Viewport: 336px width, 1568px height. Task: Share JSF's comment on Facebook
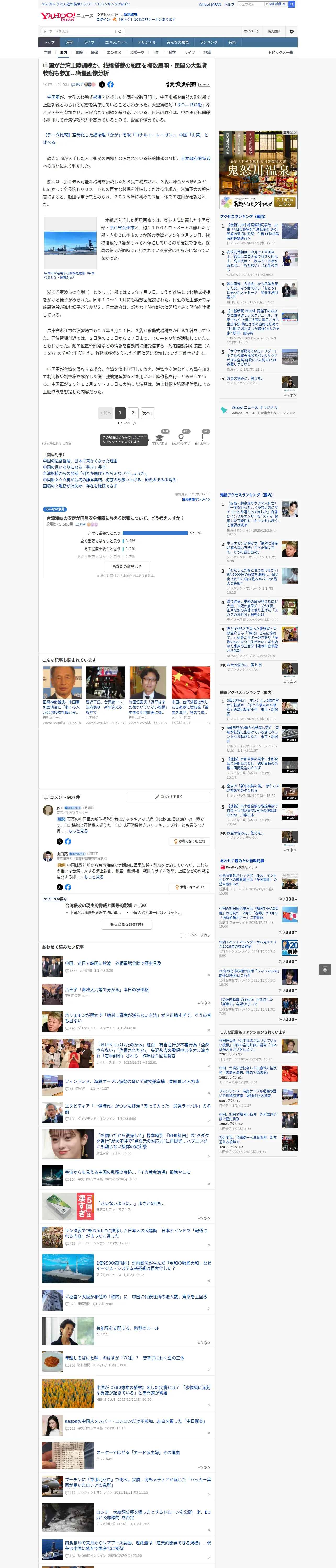68,841
